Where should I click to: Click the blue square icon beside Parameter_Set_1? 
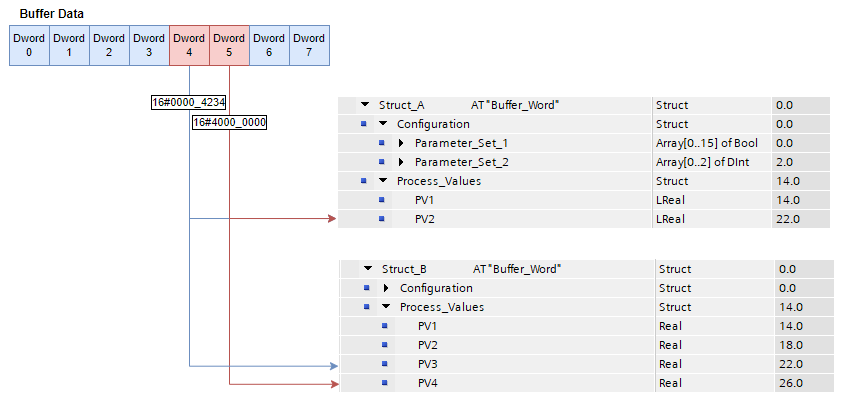point(382,143)
